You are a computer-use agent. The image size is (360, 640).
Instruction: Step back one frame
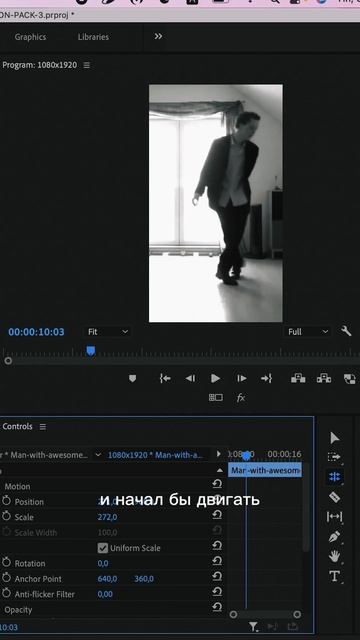tap(190, 378)
